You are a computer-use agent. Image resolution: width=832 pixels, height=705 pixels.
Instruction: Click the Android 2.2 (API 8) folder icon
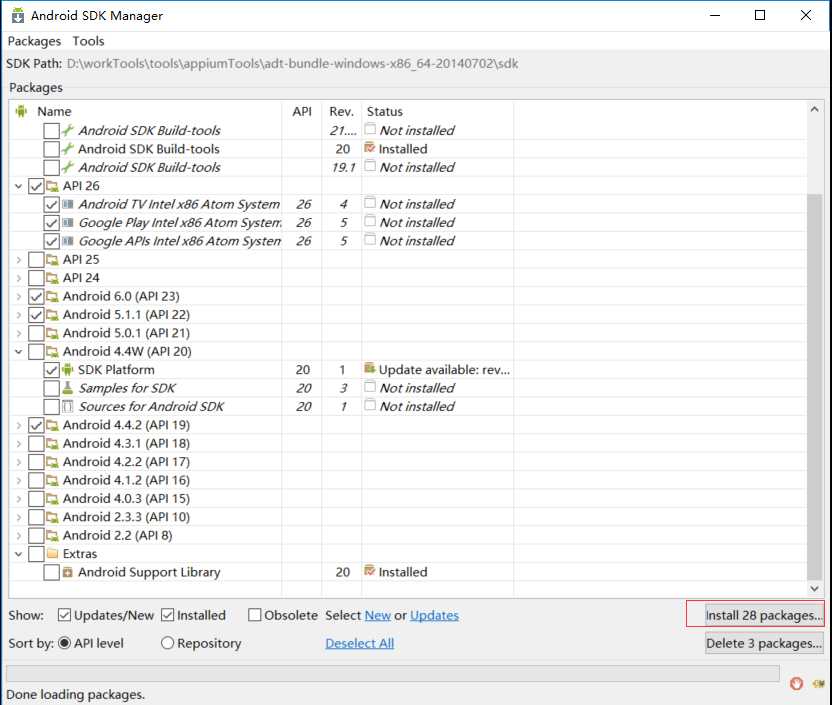point(52,536)
